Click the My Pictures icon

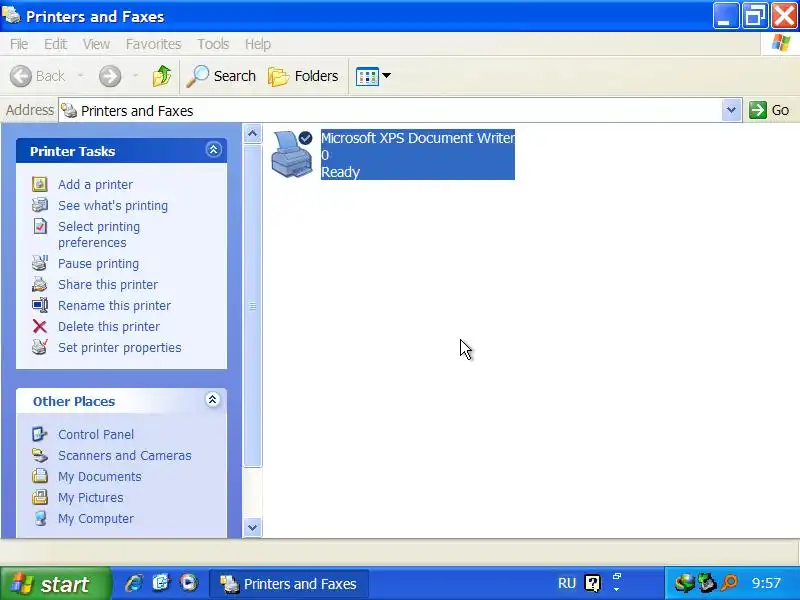[x=40, y=497]
